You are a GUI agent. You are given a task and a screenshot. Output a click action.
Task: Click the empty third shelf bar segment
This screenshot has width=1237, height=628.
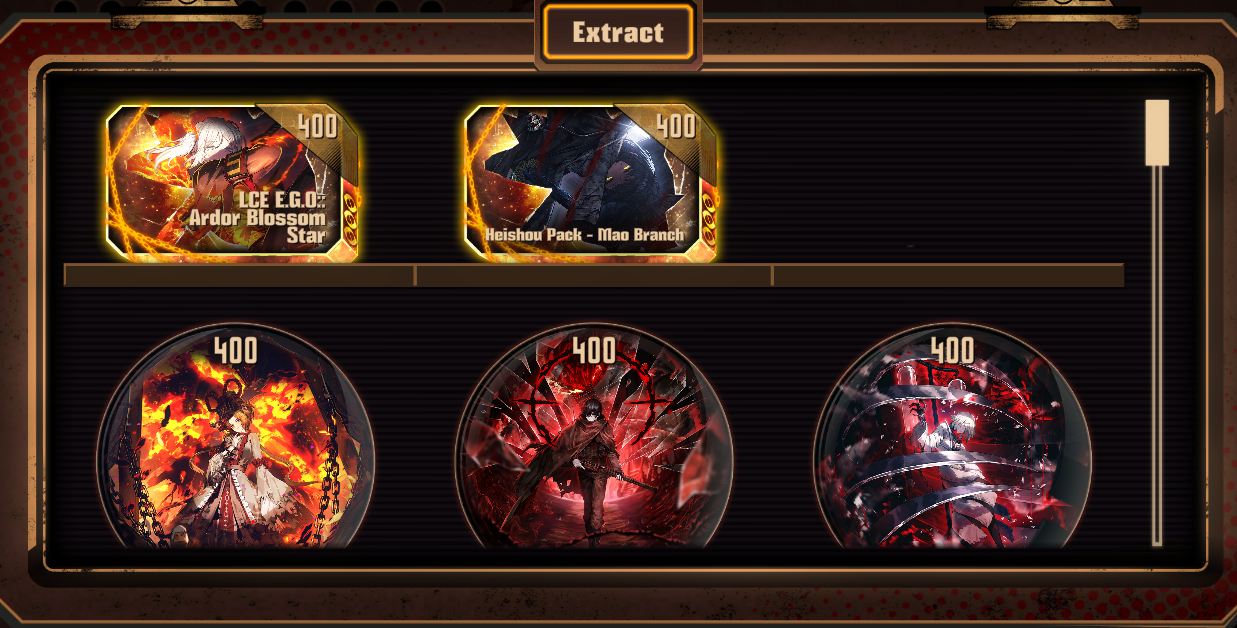tap(949, 275)
